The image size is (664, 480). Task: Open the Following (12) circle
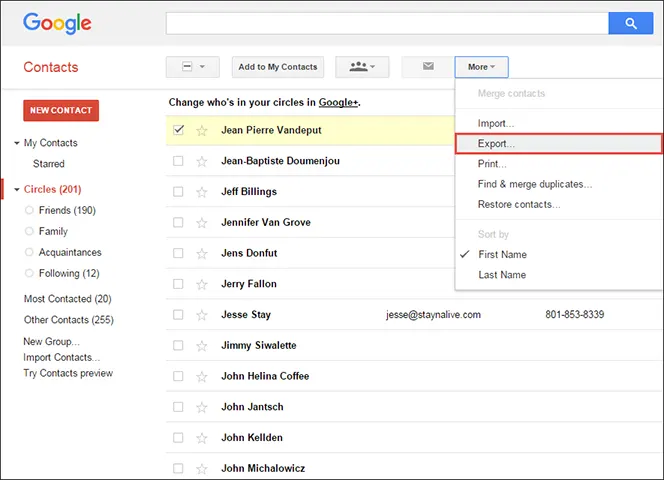pyautogui.click(x=69, y=273)
